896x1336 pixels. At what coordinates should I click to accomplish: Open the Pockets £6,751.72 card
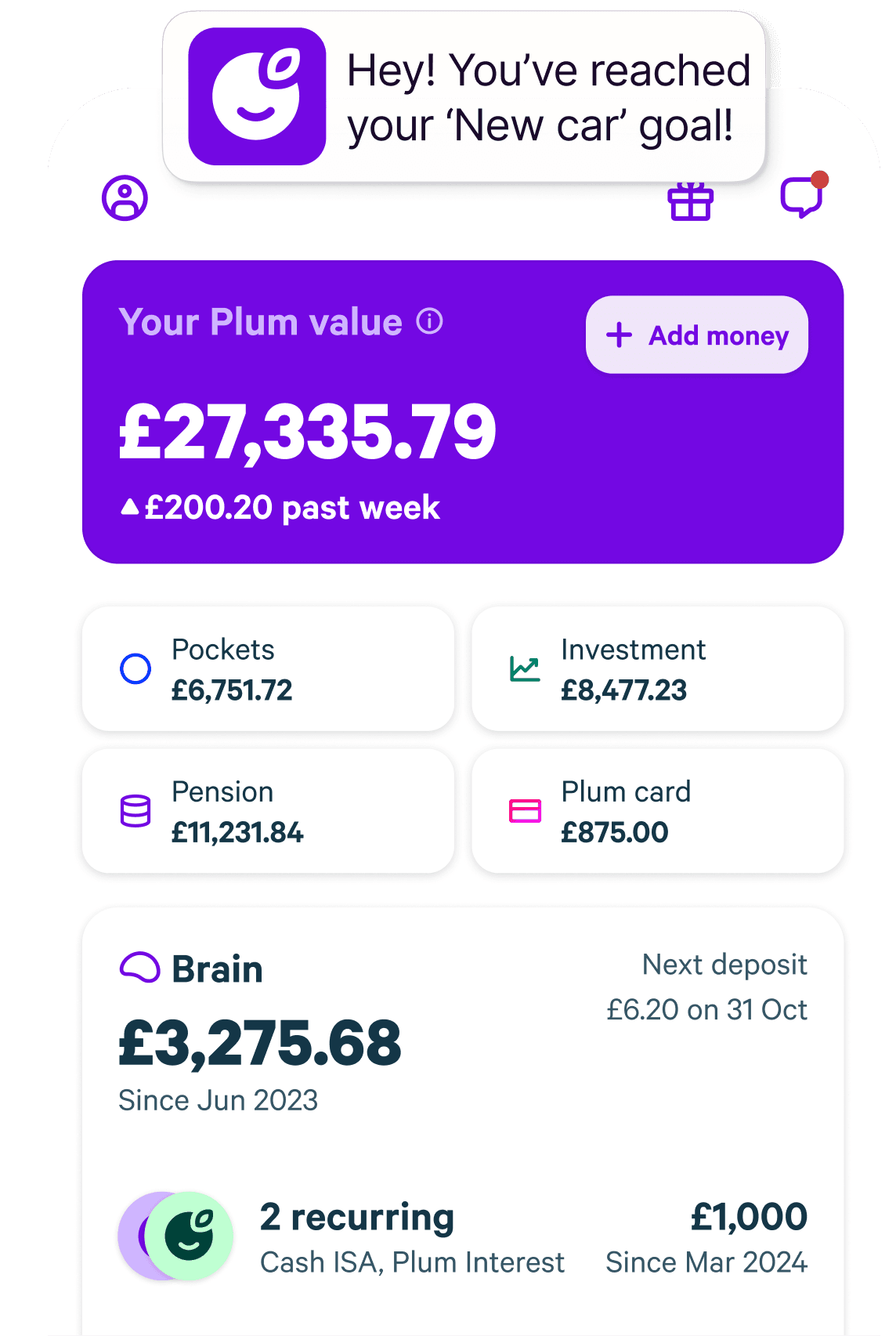[268, 669]
